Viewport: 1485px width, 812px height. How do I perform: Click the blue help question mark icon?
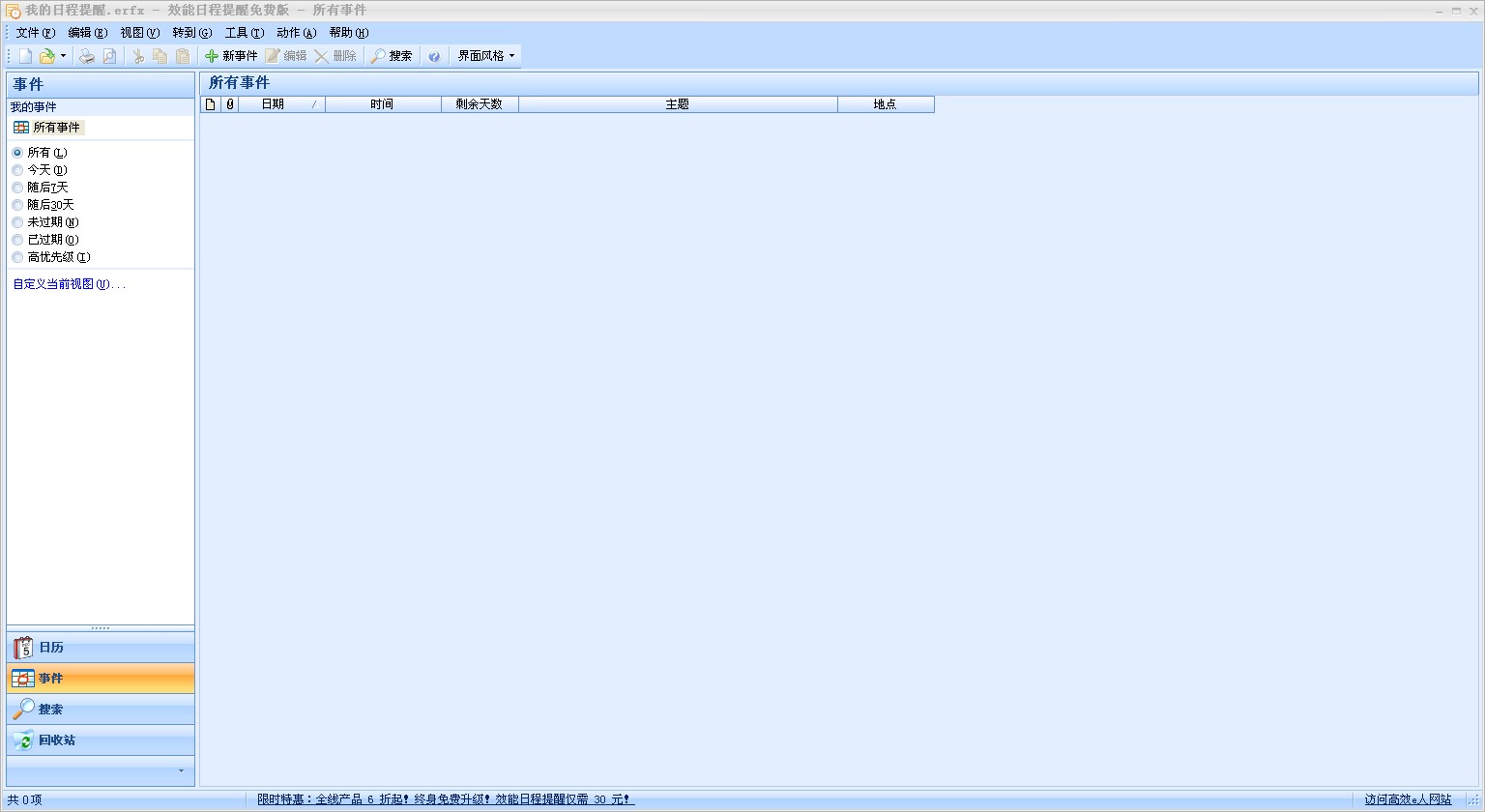pyautogui.click(x=434, y=56)
